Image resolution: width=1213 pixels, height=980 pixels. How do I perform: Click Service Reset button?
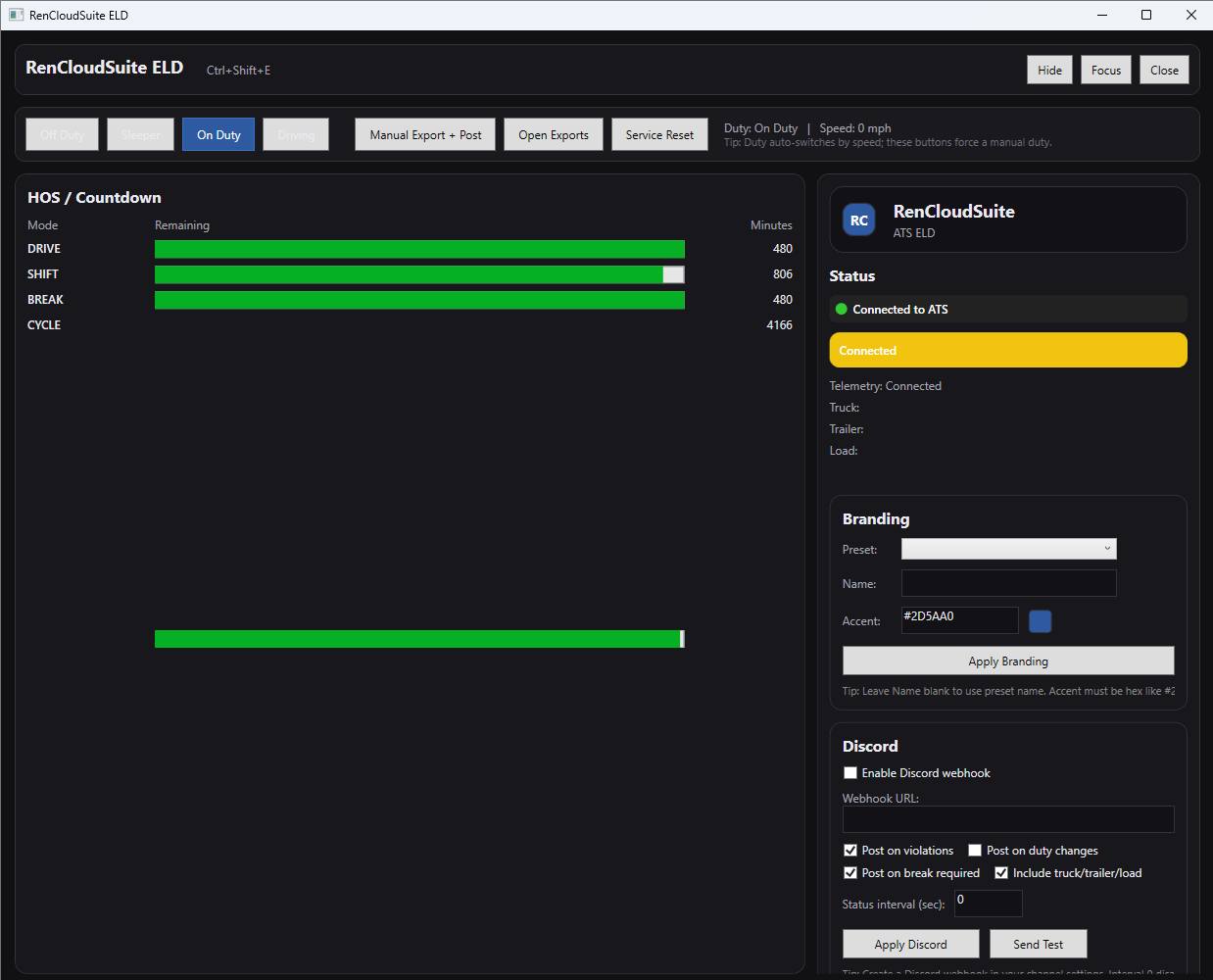pos(659,134)
